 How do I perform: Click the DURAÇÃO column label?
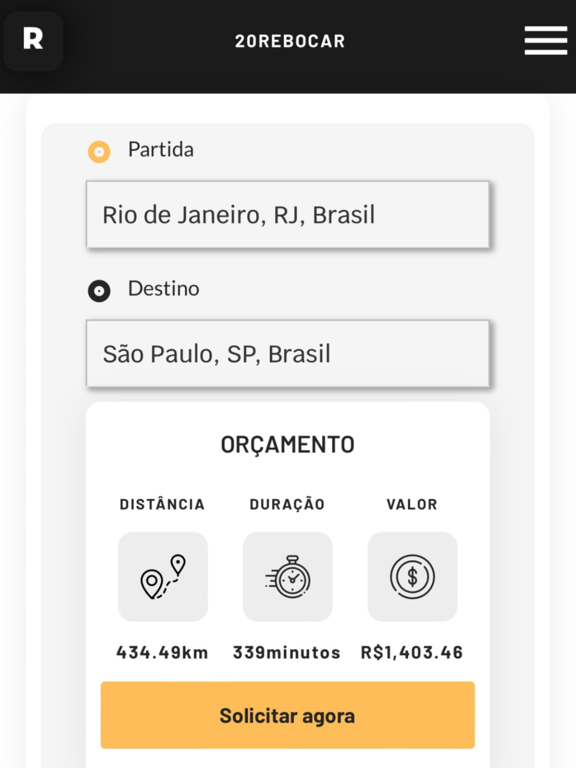click(288, 504)
